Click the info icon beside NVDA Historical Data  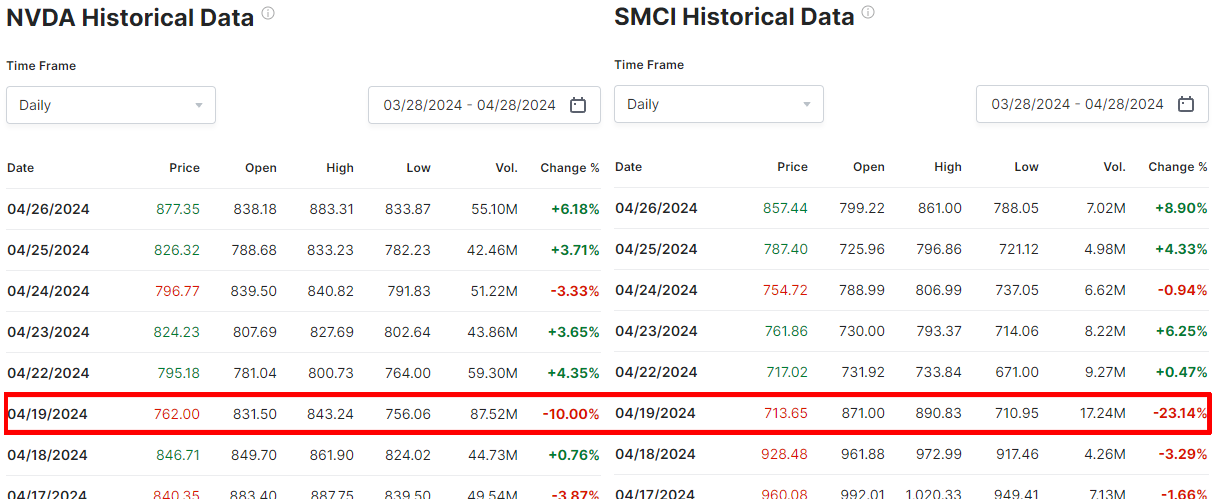coord(268,14)
